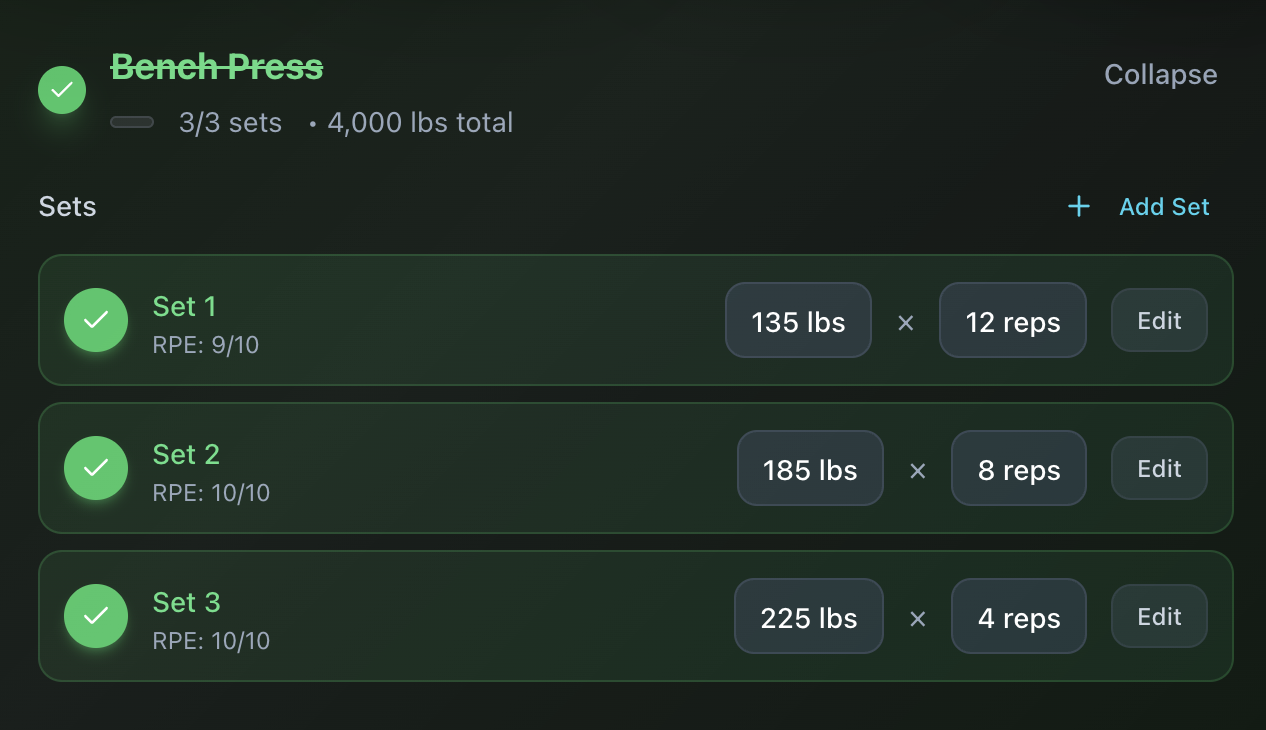Screen dimensions: 1266x730
Task: Toggle the Bench Press completion checkmark
Action: [x=62, y=90]
